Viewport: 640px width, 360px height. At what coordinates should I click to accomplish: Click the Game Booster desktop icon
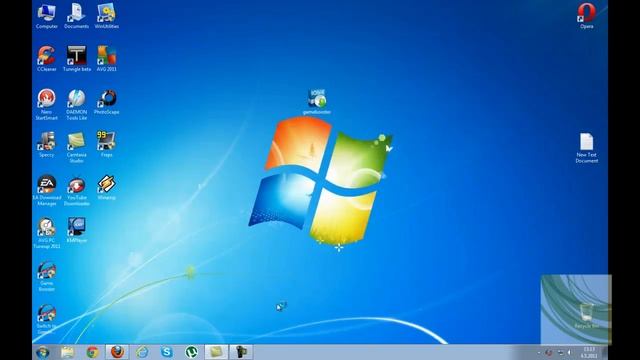47,277
